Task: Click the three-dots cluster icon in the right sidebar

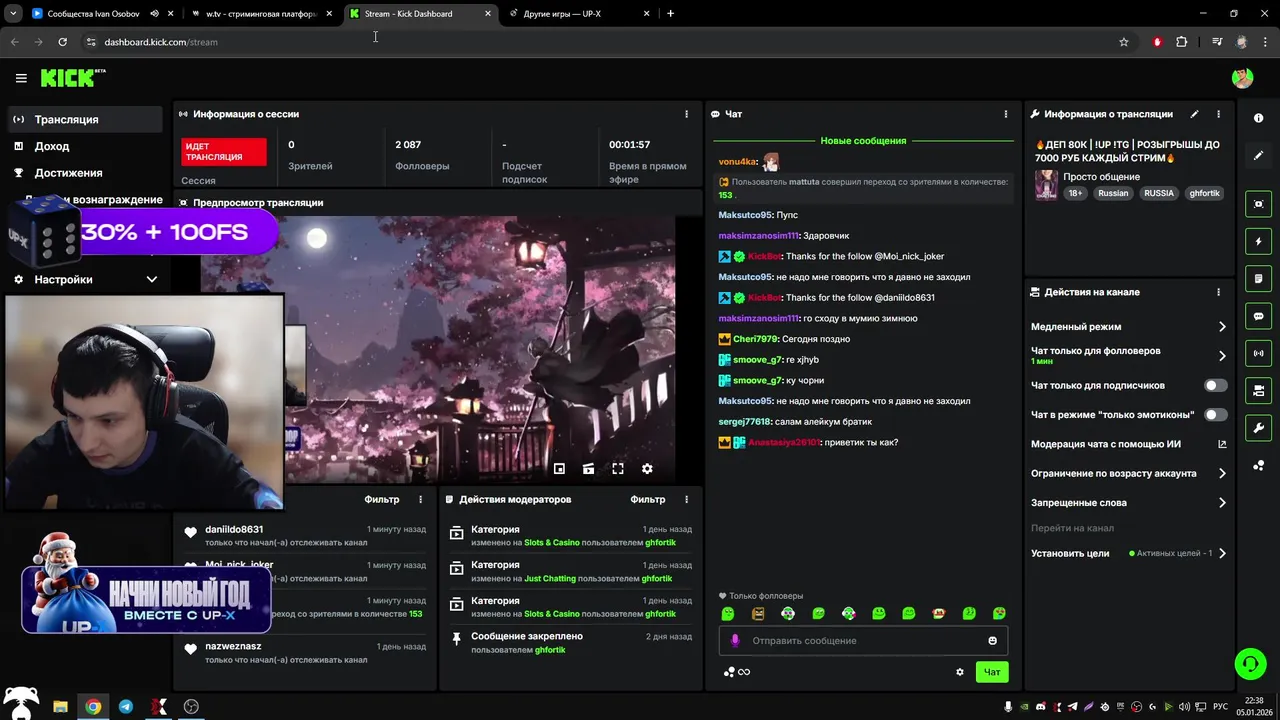Action: [1258, 465]
